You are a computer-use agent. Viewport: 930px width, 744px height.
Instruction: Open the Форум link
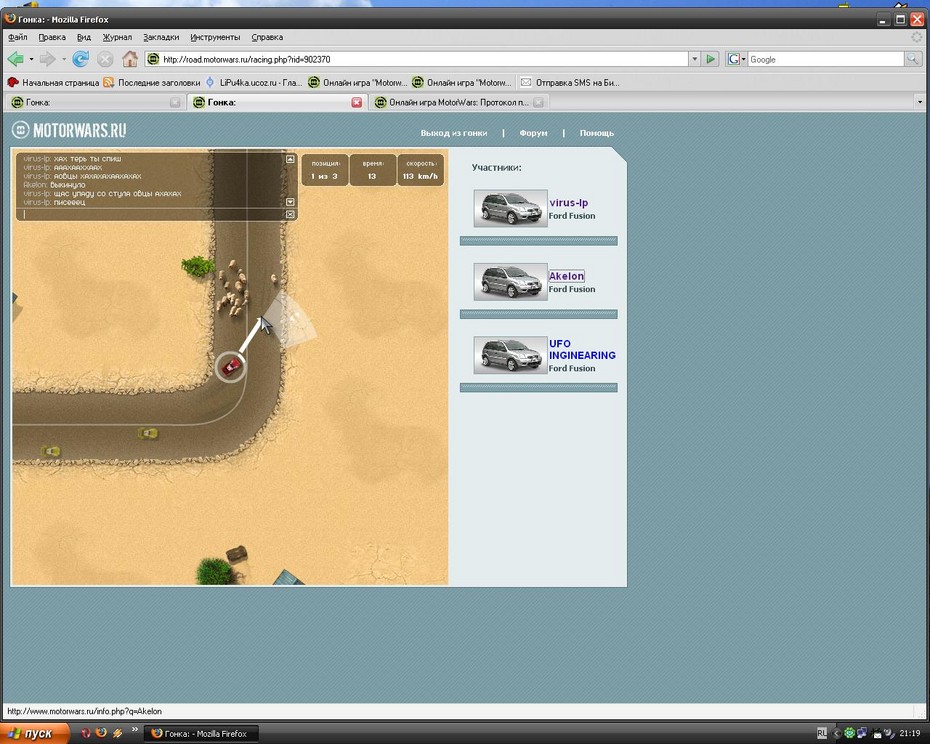[533, 133]
